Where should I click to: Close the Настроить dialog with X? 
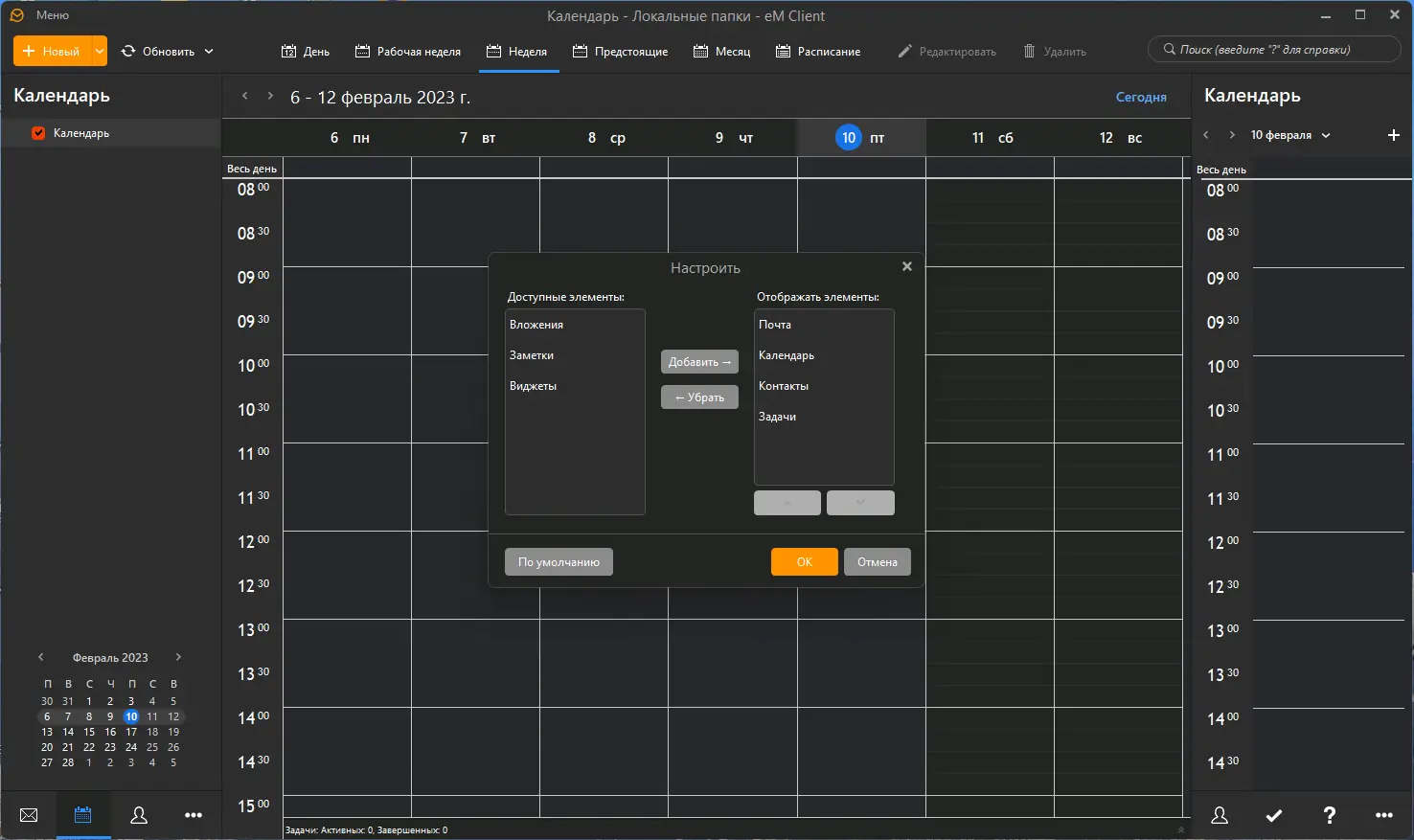coord(907,266)
